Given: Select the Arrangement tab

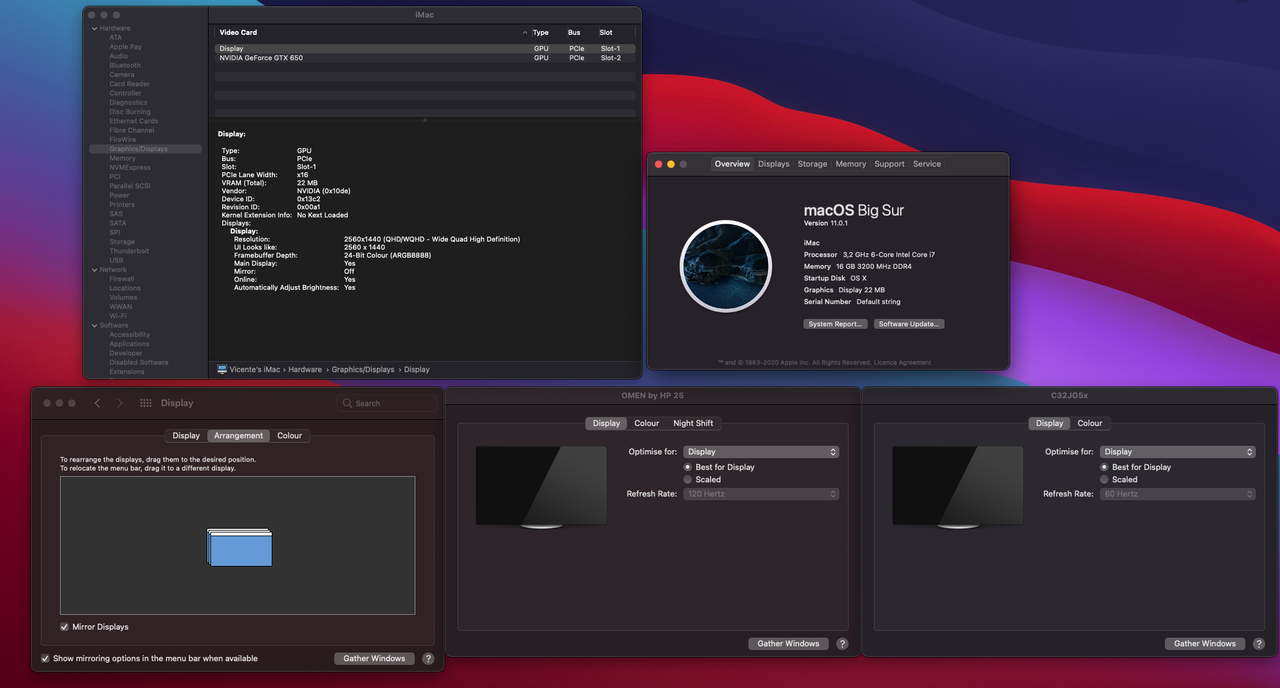Looking at the screenshot, I should pos(239,436).
